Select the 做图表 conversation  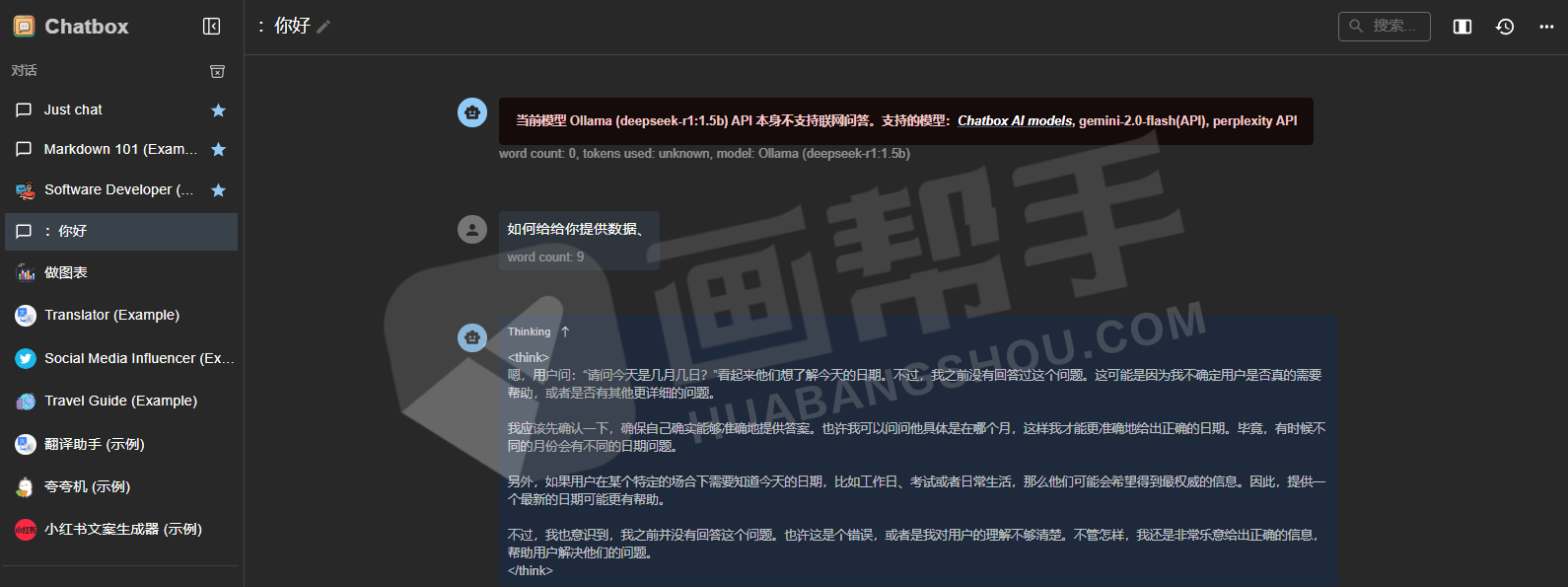66,272
